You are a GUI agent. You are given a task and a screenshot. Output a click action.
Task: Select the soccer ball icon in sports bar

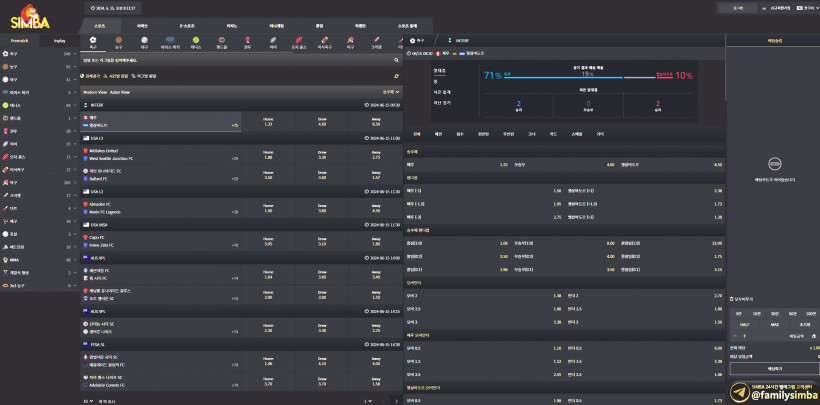[x=93, y=40]
